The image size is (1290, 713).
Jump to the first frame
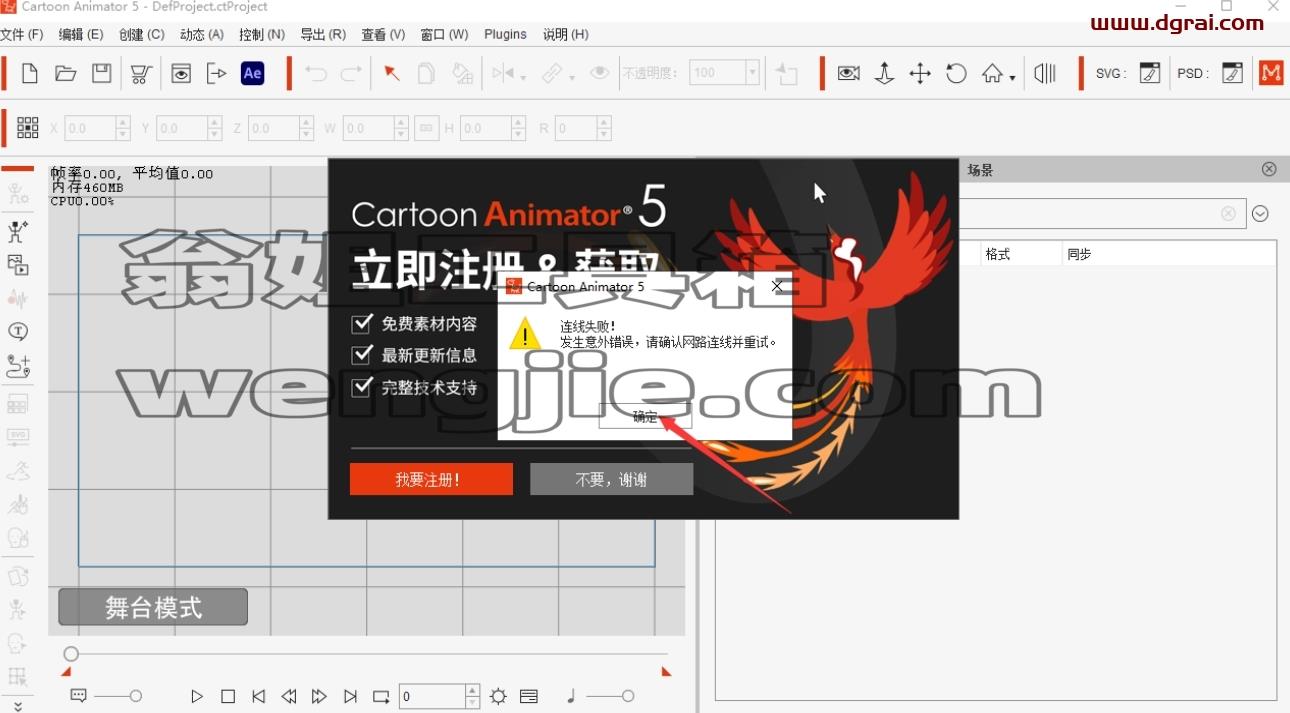(x=258, y=696)
